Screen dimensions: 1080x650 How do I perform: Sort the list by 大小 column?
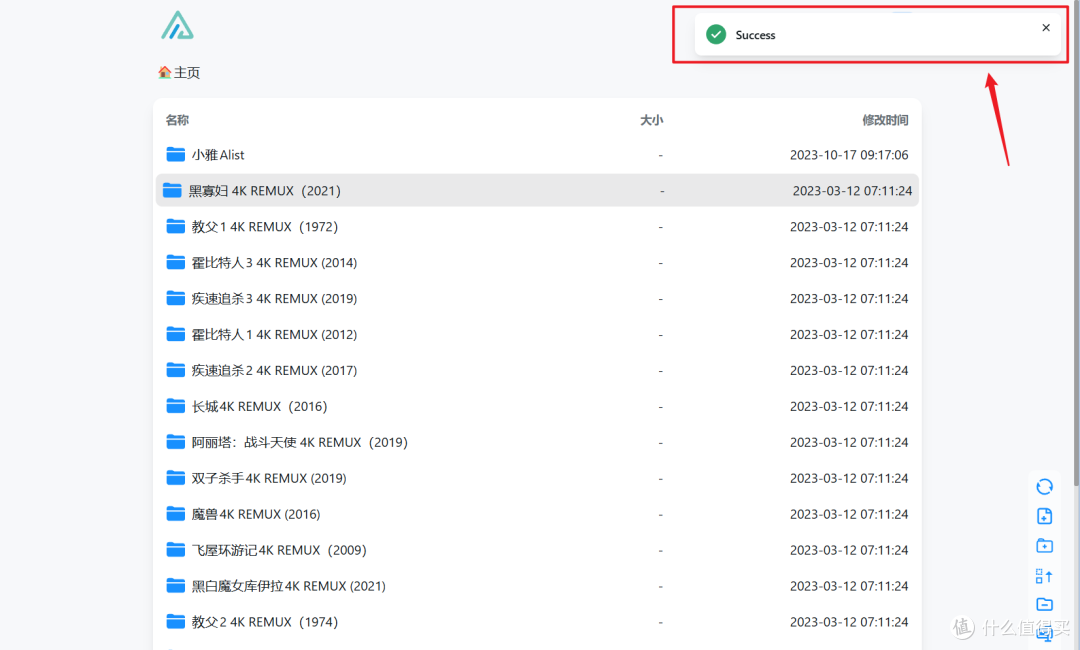coord(651,120)
